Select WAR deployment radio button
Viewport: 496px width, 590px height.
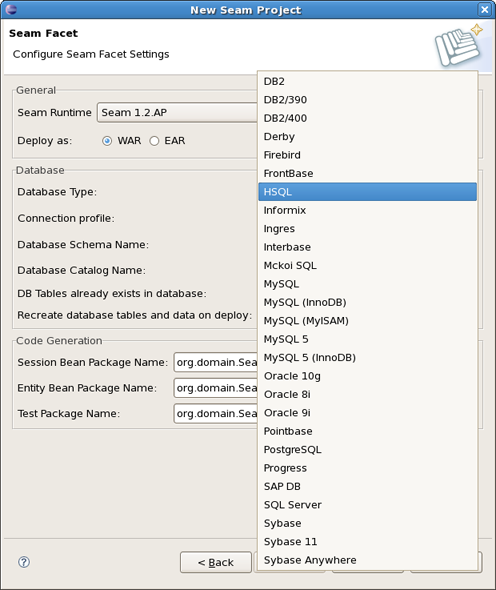point(107,141)
